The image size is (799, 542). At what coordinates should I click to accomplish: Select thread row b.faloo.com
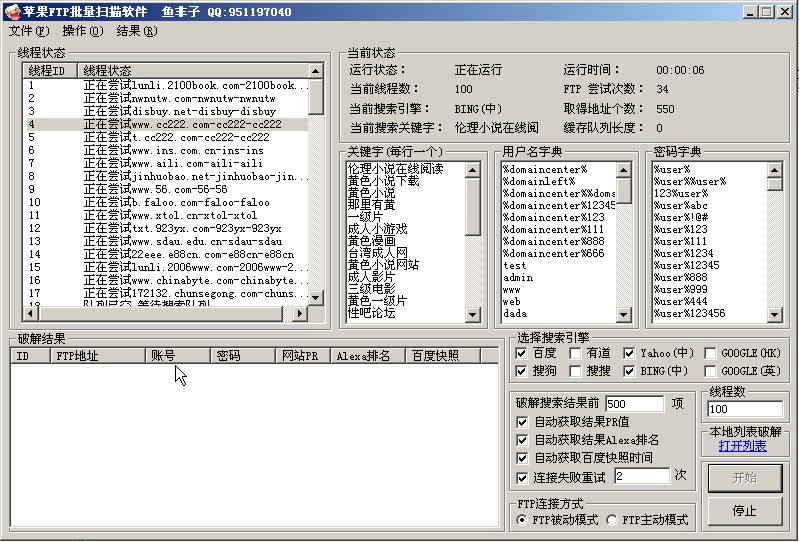(x=167, y=202)
